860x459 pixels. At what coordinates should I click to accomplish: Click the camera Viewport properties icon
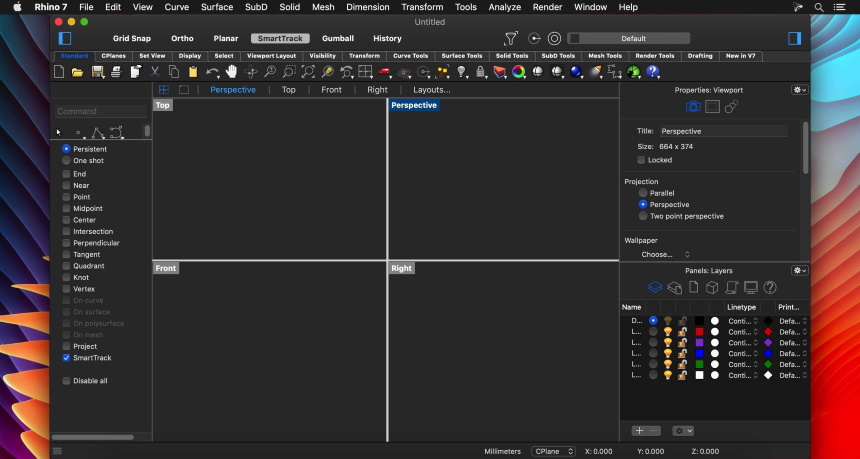tap(693, 107)
